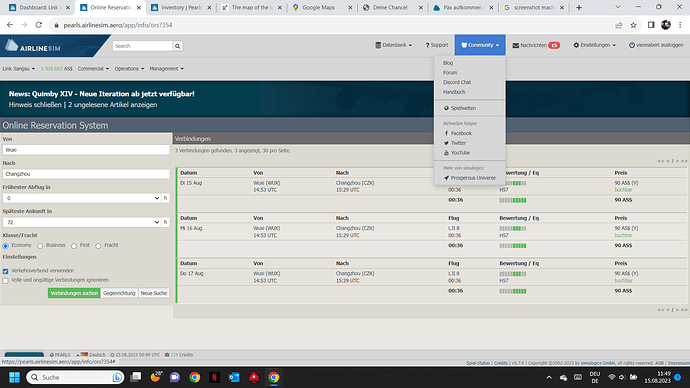Select Handbuch in the Community menu
Viewport: 690px width, 388px height.
tap(454, 92)
